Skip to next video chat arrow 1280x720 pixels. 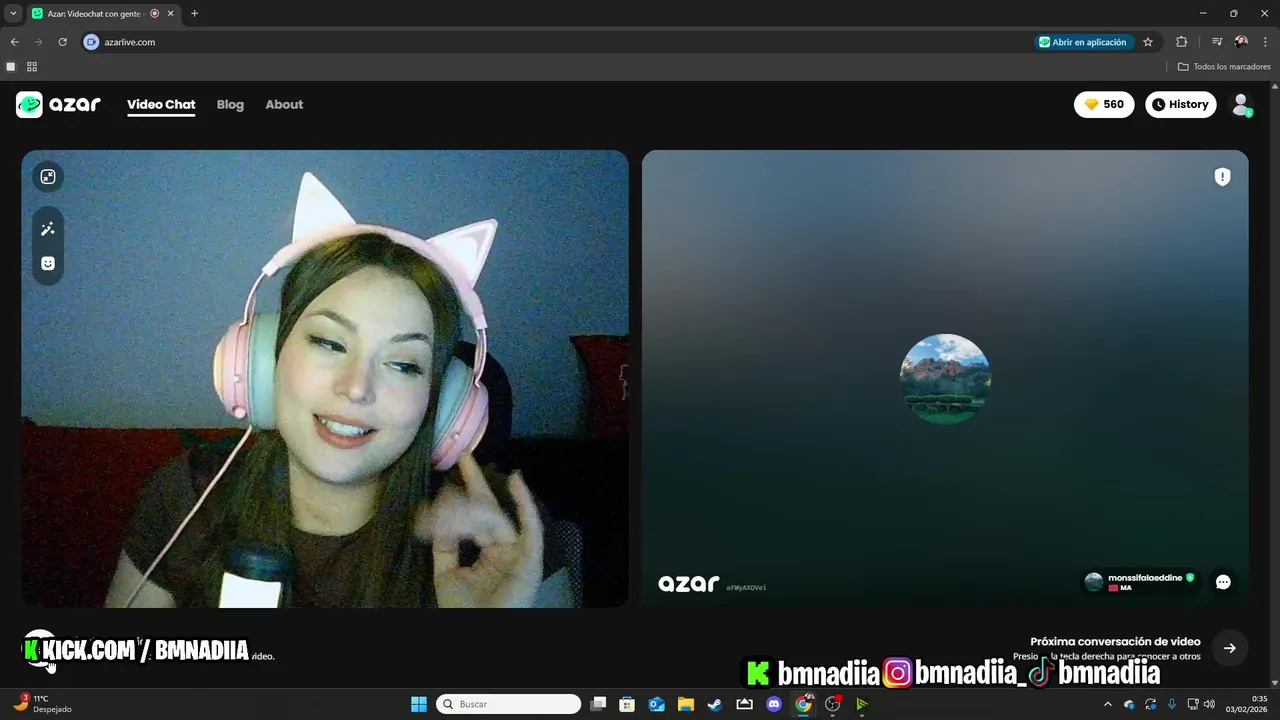(1229, 648)
